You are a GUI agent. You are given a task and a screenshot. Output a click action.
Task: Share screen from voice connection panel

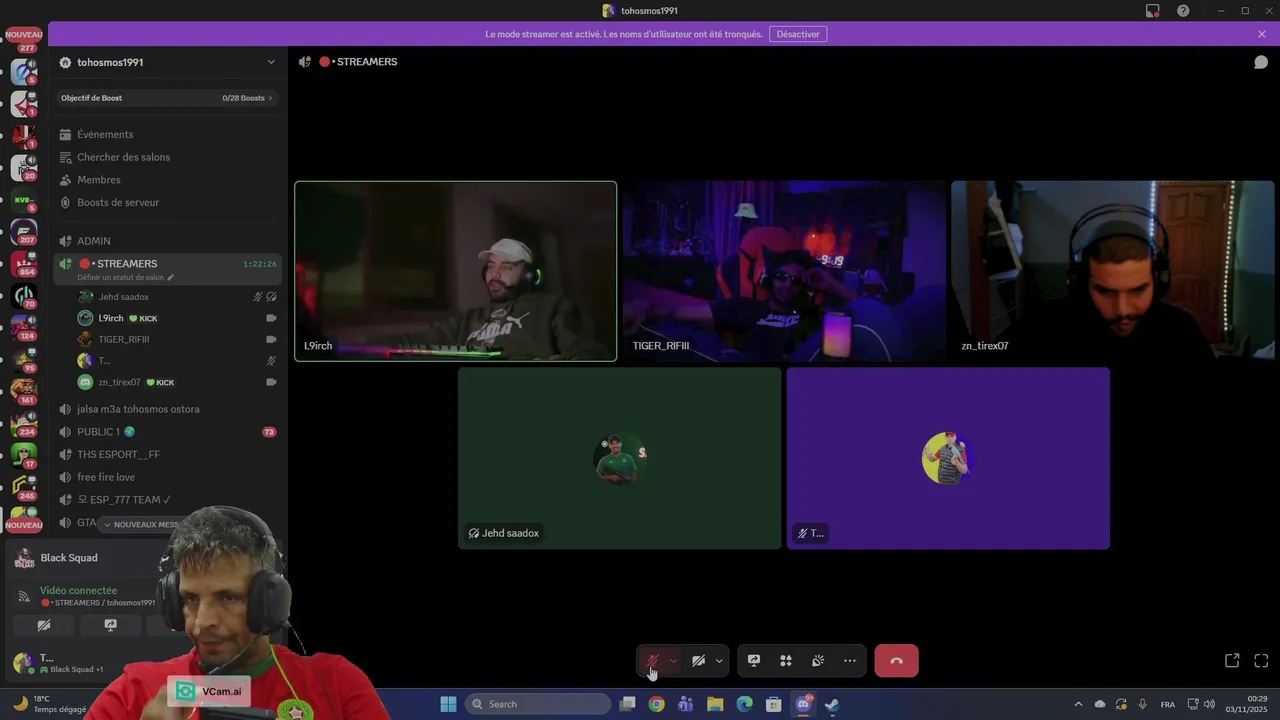110,625
